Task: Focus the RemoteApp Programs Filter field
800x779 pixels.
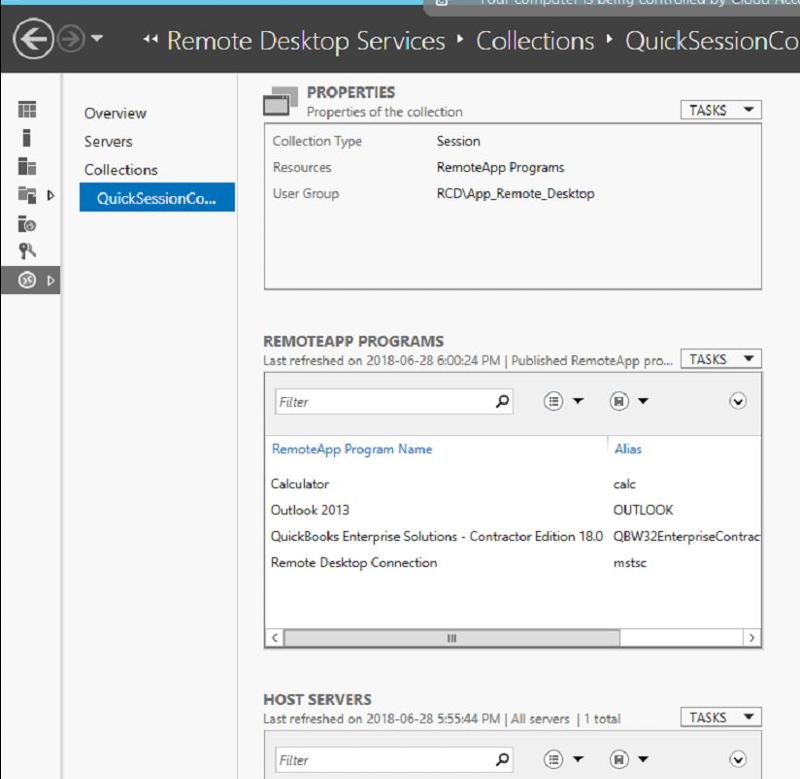Action: pos(394,402)
